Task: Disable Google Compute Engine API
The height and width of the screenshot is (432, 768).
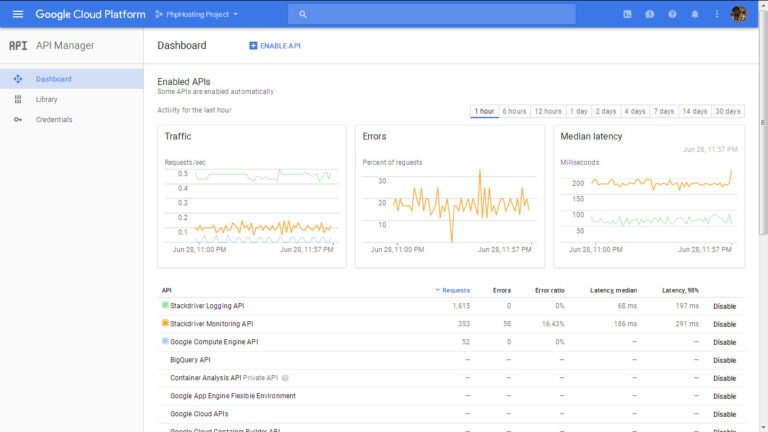Action: [x=724, y=342]
